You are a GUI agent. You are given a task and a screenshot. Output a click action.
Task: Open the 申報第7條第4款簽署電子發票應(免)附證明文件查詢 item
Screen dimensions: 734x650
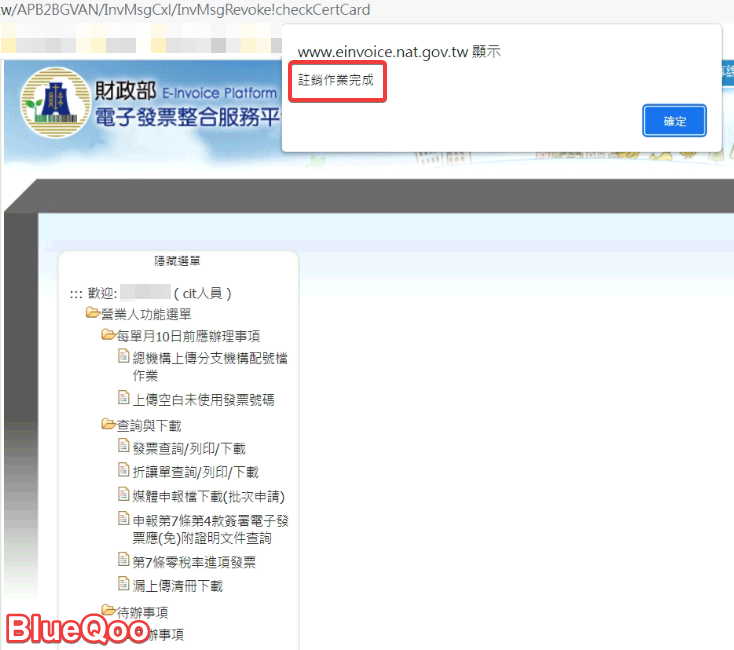coord(210,529)
